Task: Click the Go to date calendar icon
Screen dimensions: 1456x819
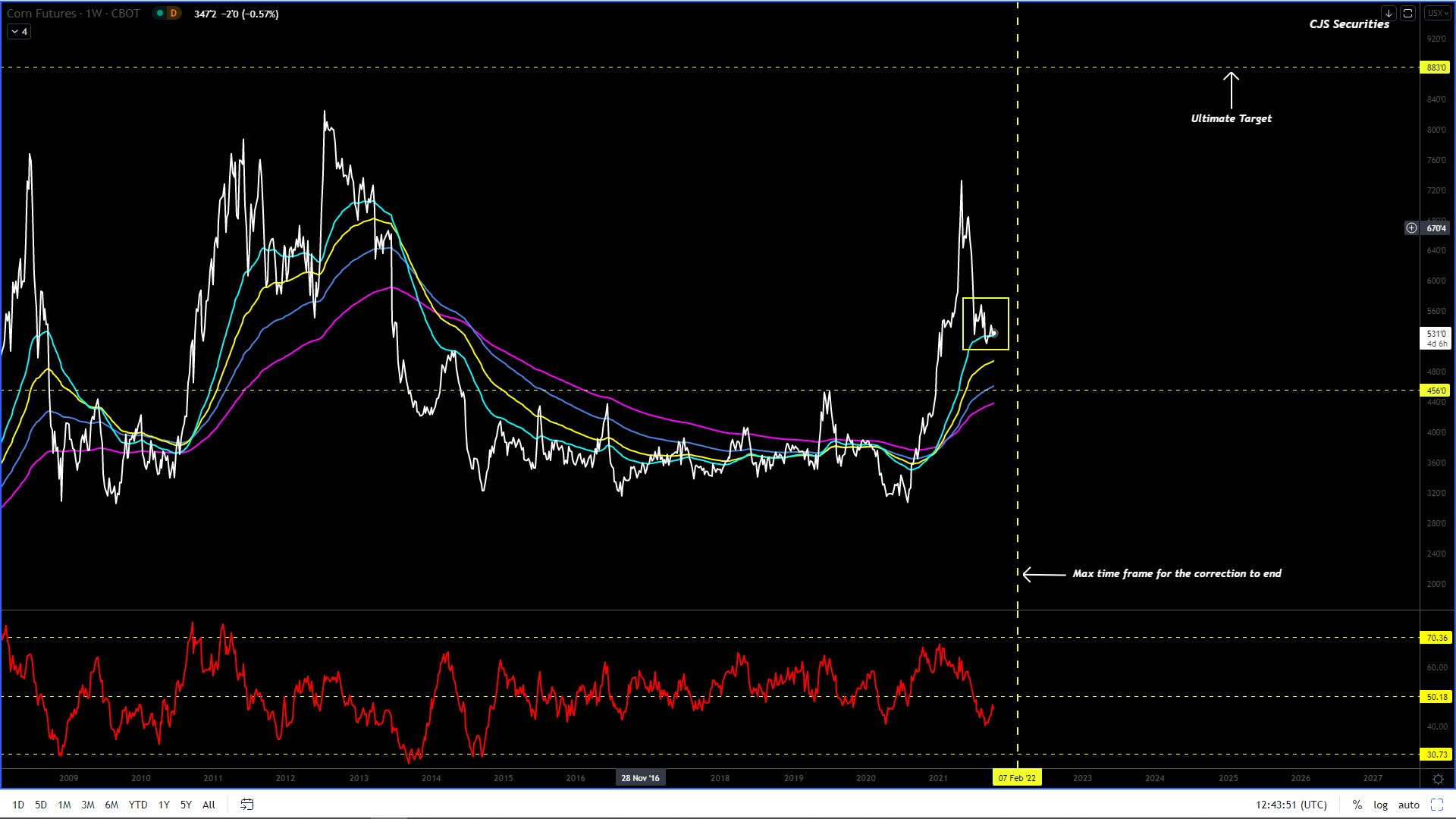Action: click(x=247, y=805)
